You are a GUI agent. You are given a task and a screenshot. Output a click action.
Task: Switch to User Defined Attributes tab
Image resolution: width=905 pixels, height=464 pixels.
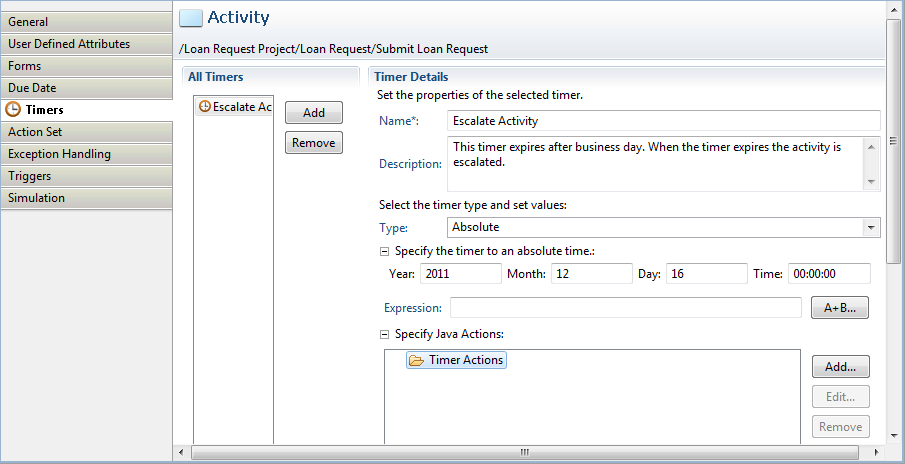tap(86, 44)
